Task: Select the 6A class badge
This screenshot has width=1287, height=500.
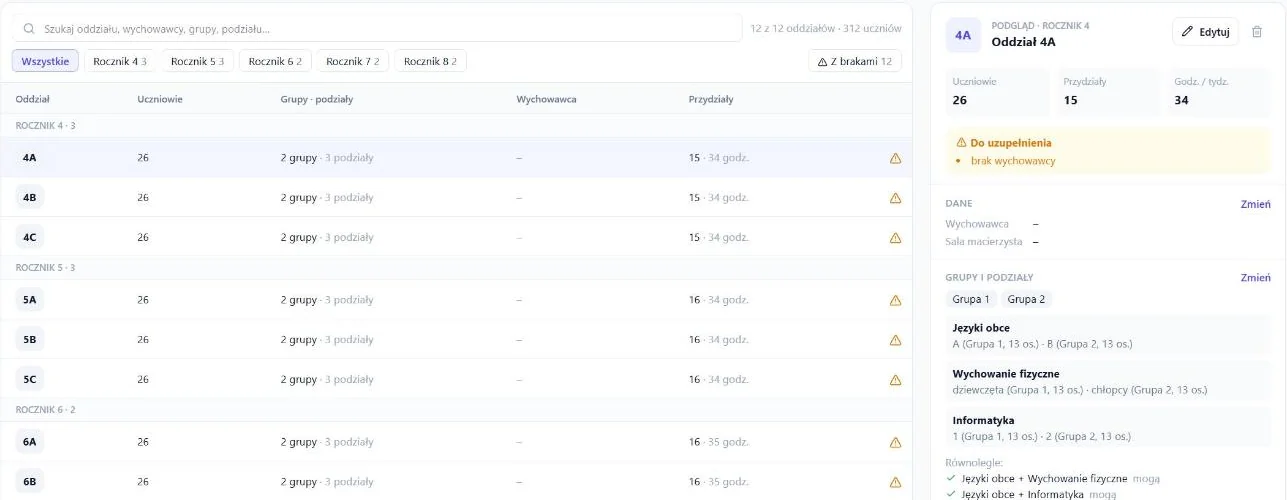Action: click(x=30, y=442)
